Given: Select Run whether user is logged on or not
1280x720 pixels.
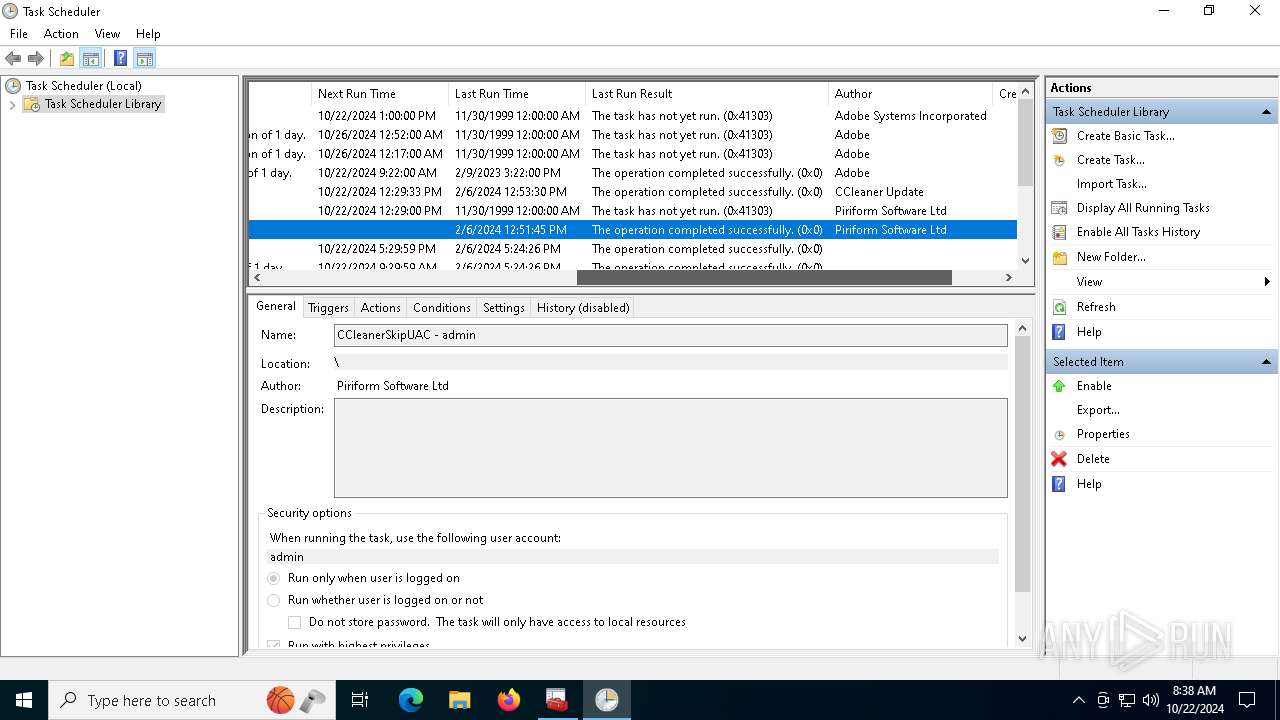Looking at the screenshot, I should 274,600.
